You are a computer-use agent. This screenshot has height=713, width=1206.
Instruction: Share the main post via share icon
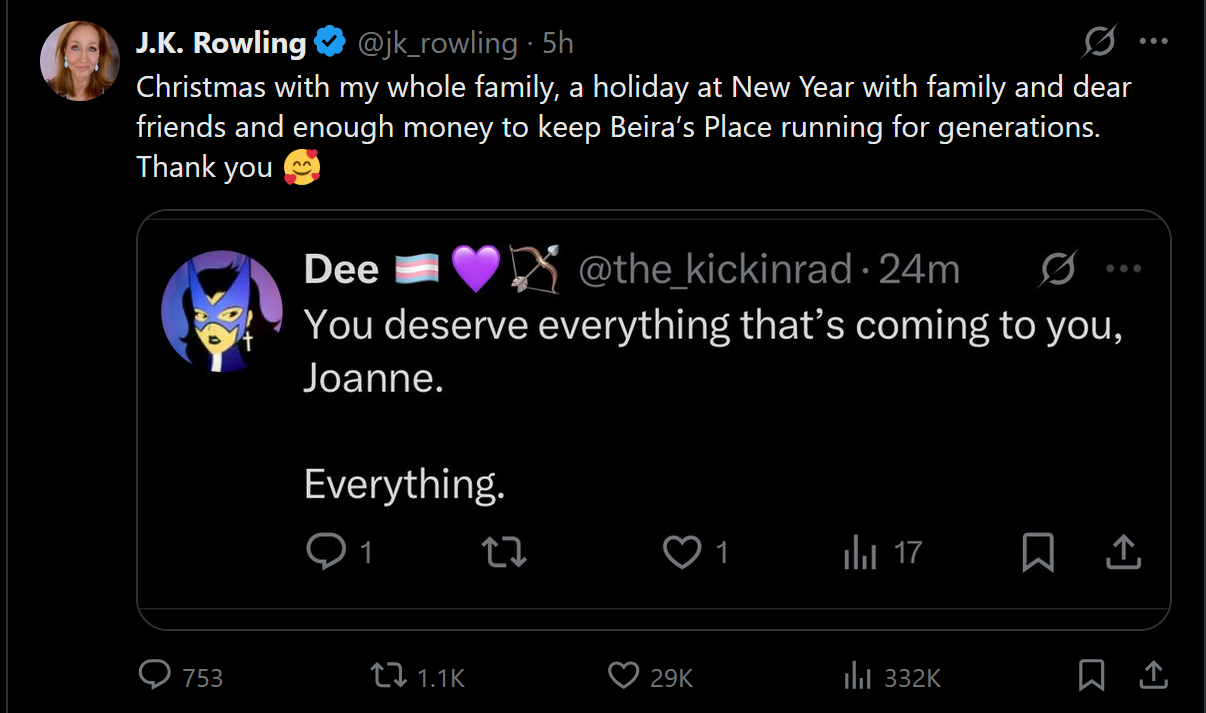(x=1152, y=676)
